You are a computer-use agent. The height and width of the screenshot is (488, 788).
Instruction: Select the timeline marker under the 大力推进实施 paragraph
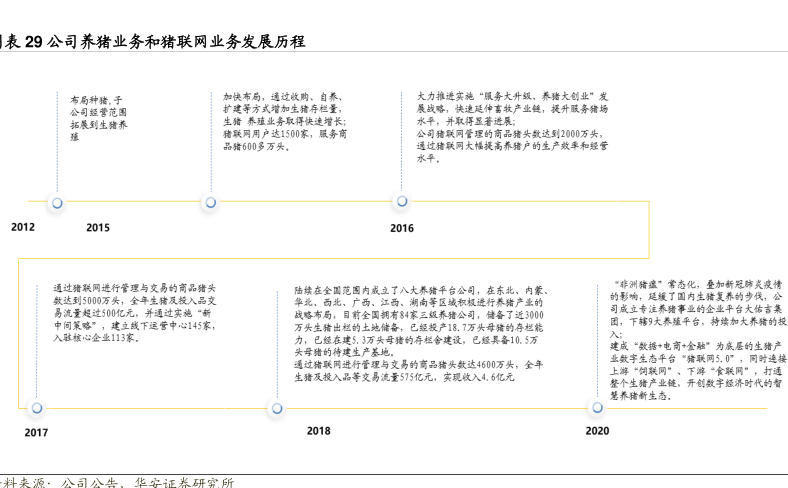pos(402,202)
